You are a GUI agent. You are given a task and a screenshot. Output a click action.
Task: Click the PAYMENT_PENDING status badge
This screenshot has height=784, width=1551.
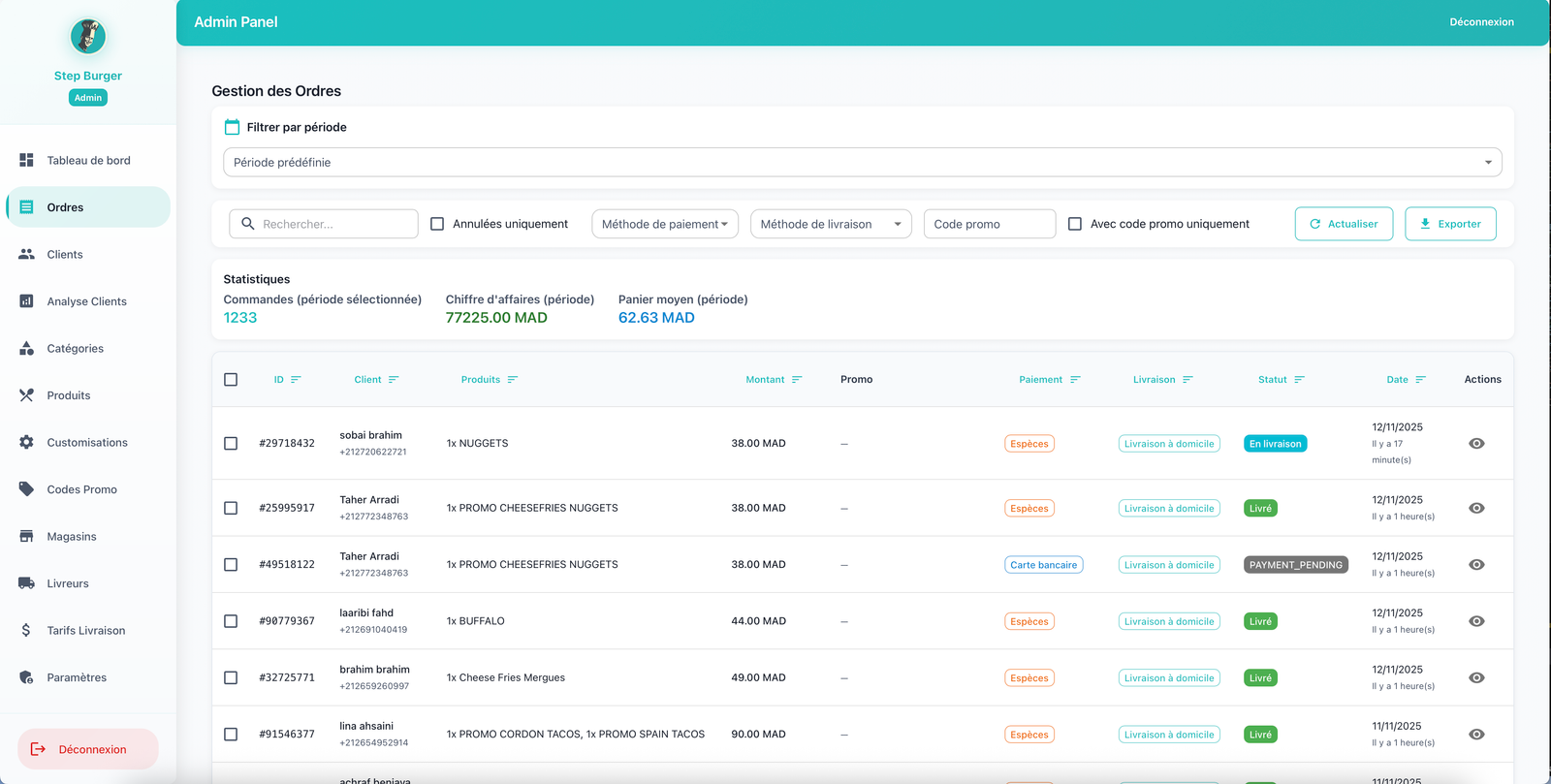point(1296,565)
